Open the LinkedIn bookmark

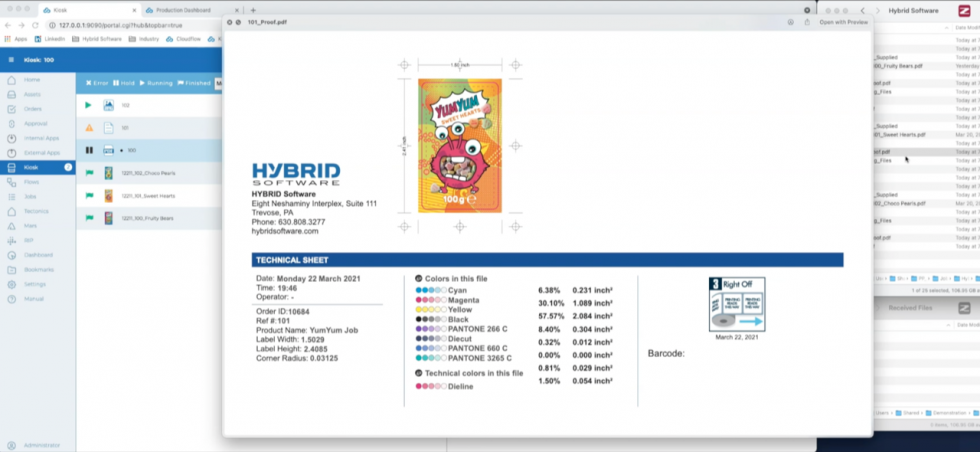point(50,39)
